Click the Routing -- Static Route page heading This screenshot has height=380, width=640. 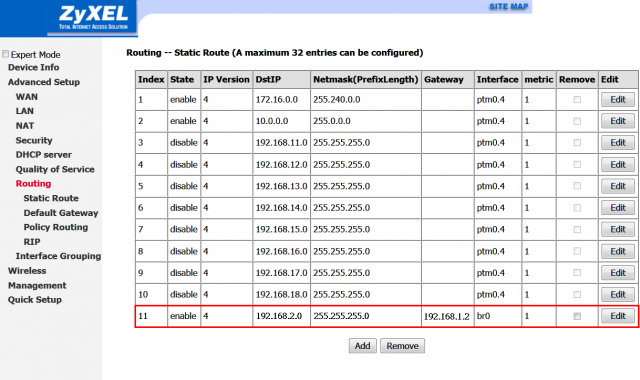coord(274,53)
